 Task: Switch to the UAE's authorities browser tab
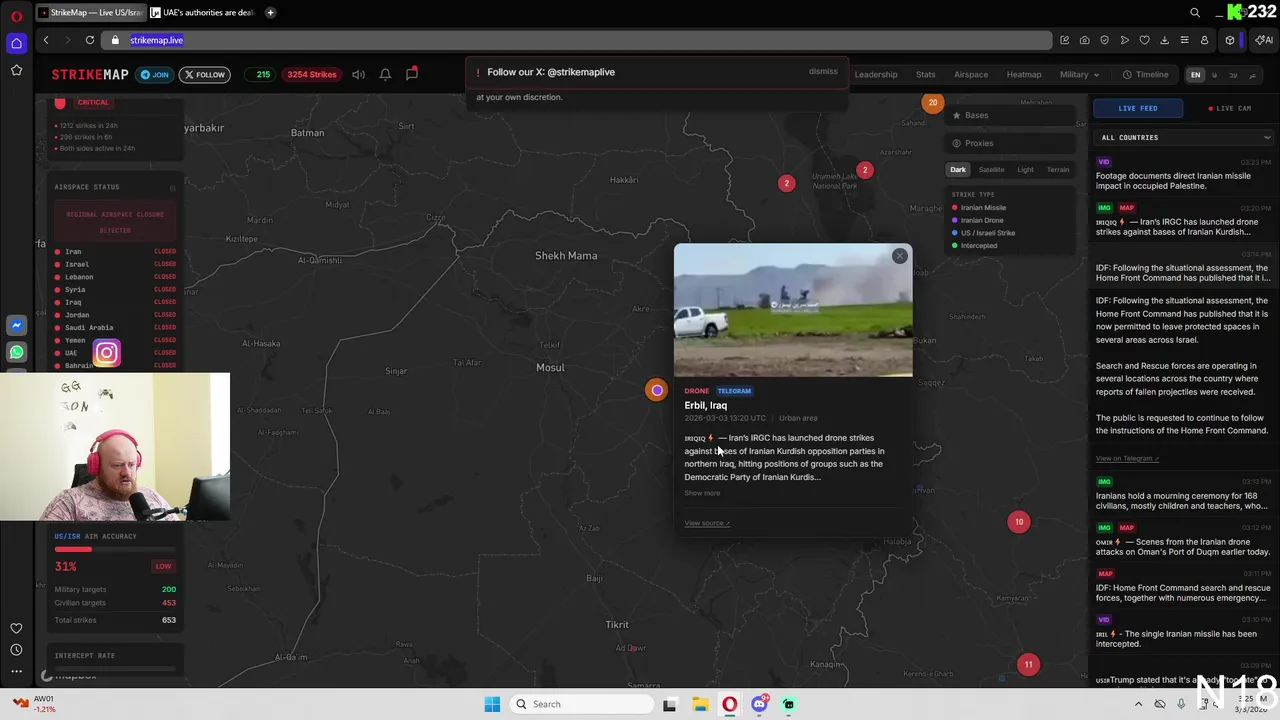pos(204,13)
